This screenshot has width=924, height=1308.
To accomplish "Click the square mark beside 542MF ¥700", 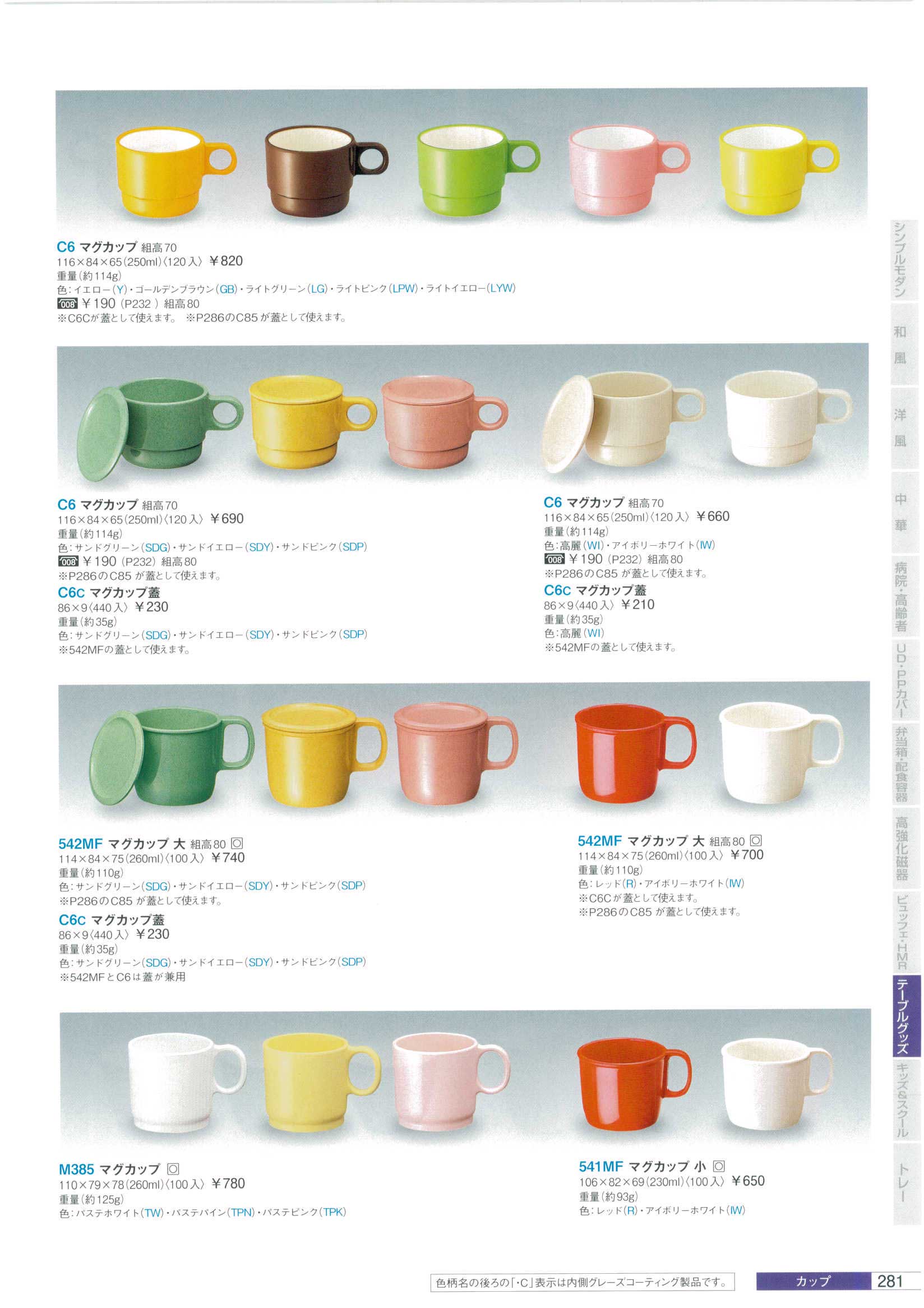I will 756,840.
